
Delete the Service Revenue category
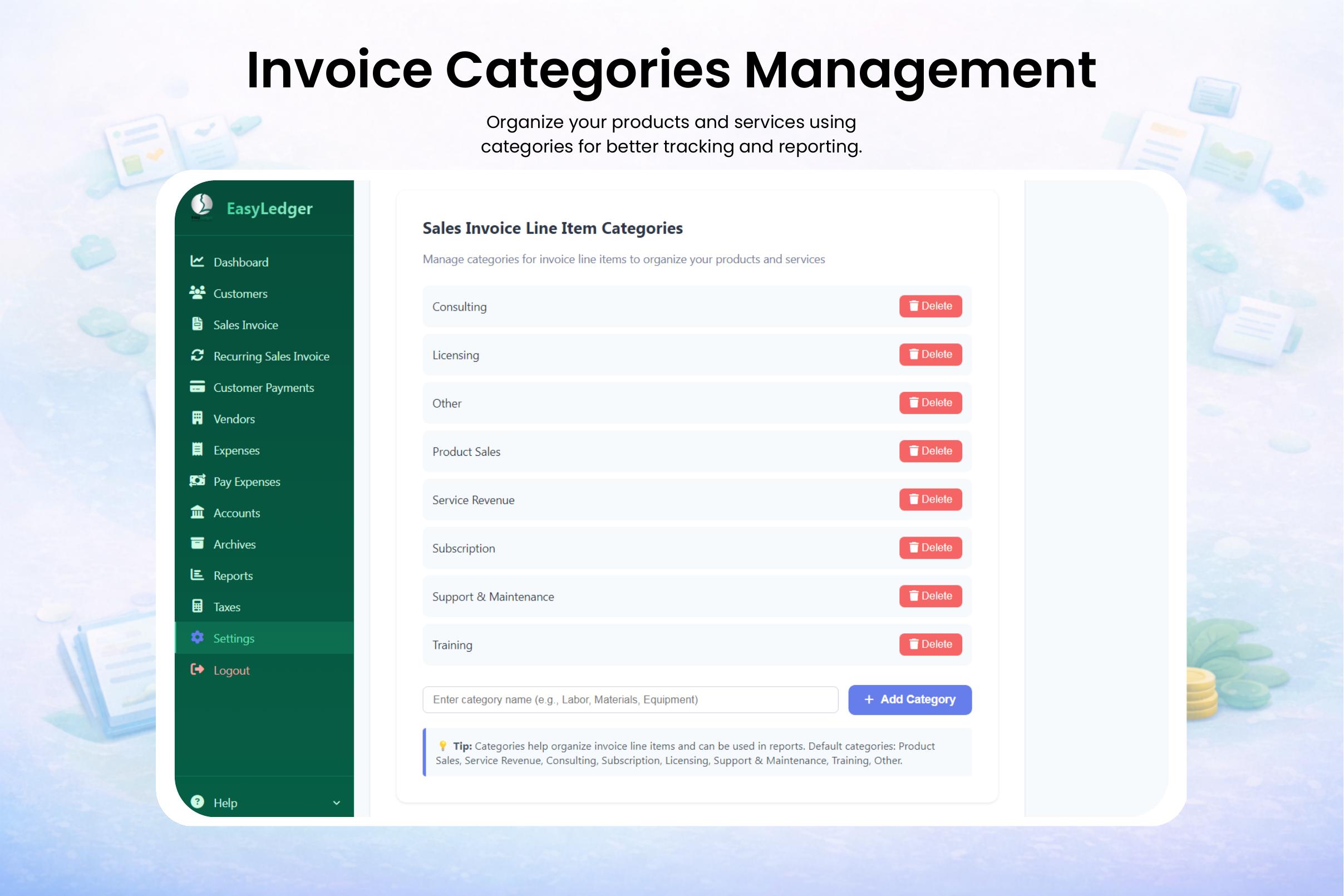[931, 499]
